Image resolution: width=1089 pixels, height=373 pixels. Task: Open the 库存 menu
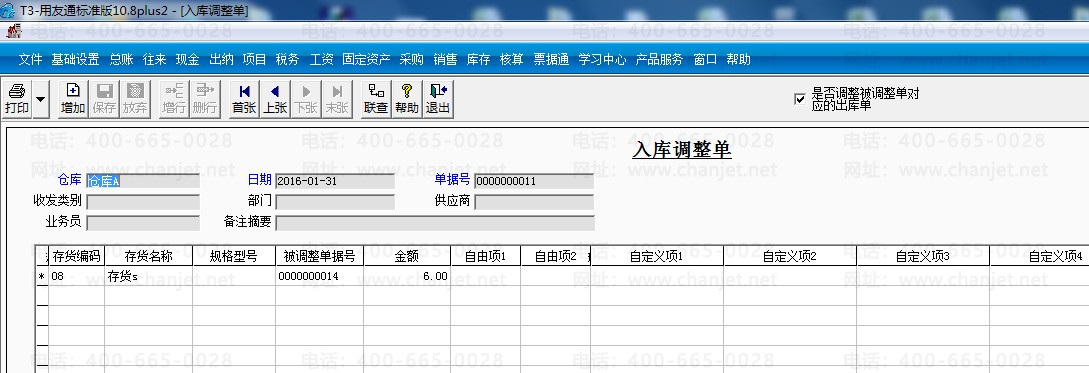[479, 60]
